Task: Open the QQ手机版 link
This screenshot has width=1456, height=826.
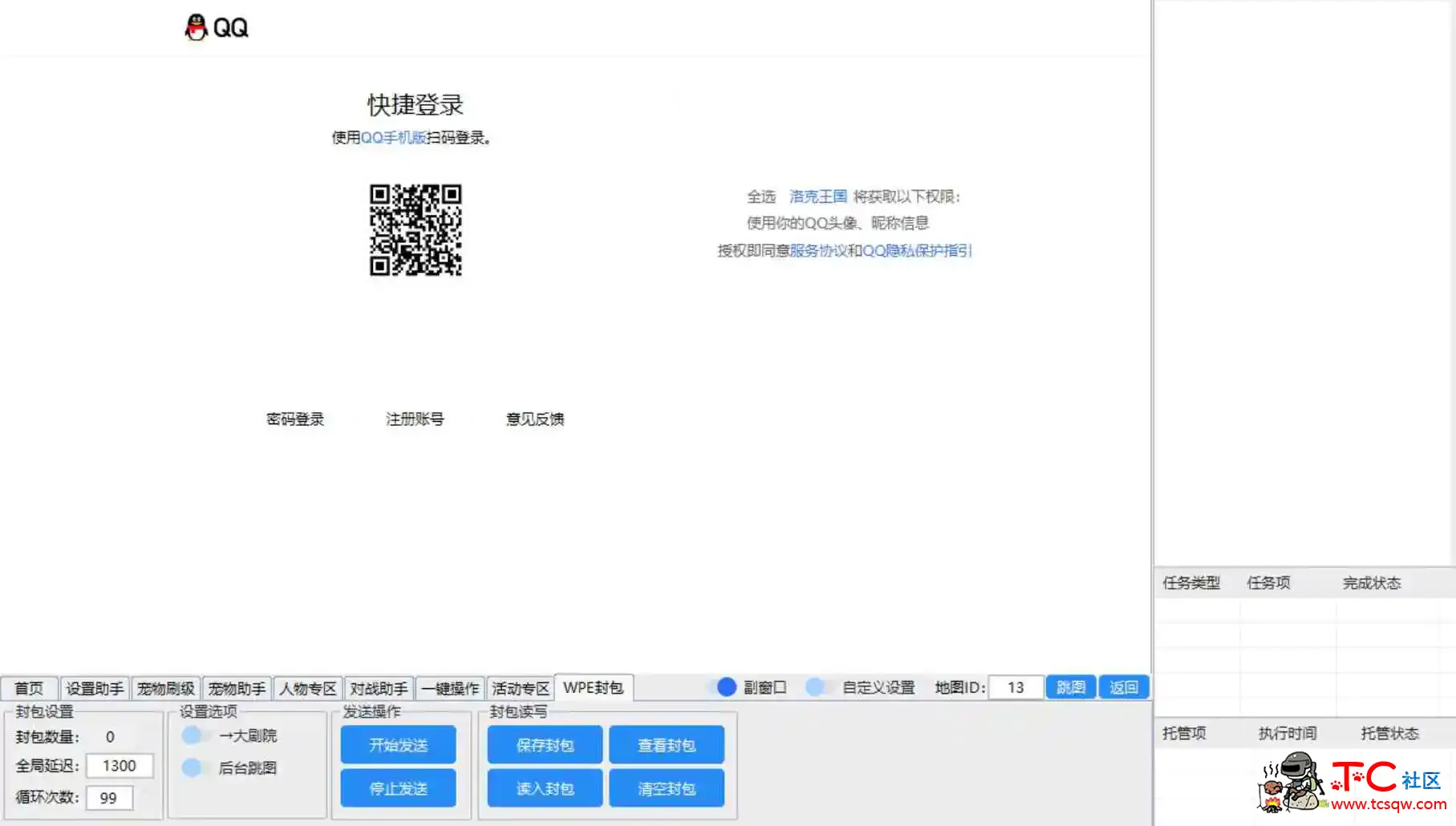Action: click(x=393, y=138)
